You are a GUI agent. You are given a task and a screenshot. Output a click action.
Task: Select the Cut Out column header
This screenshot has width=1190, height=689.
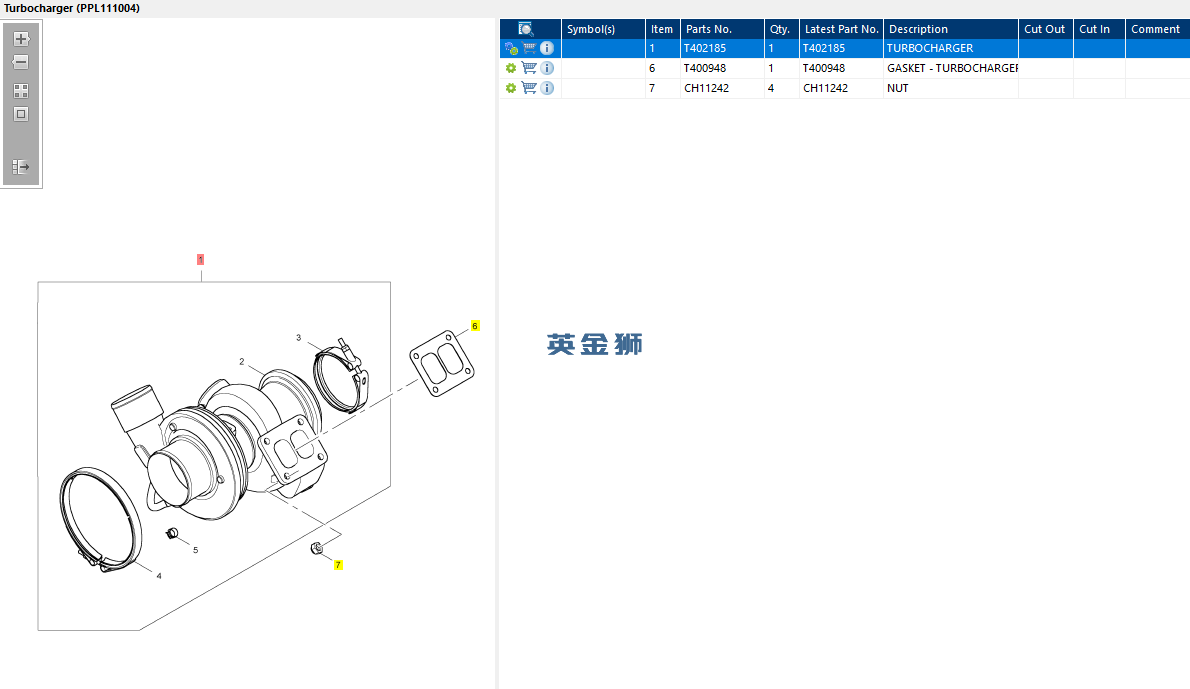point(1045,29)
